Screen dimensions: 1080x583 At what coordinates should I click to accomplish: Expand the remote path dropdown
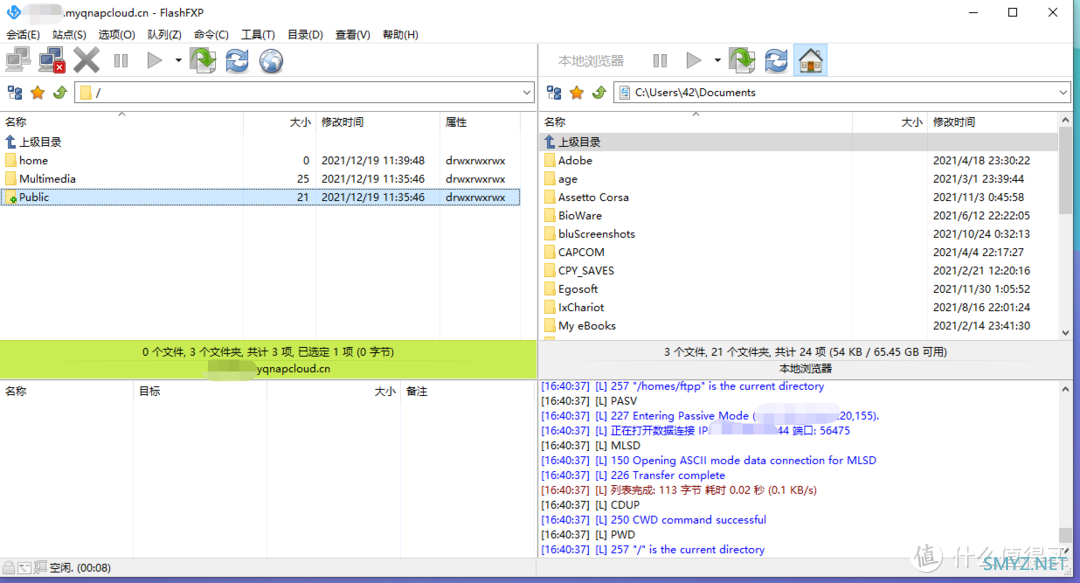526,92
